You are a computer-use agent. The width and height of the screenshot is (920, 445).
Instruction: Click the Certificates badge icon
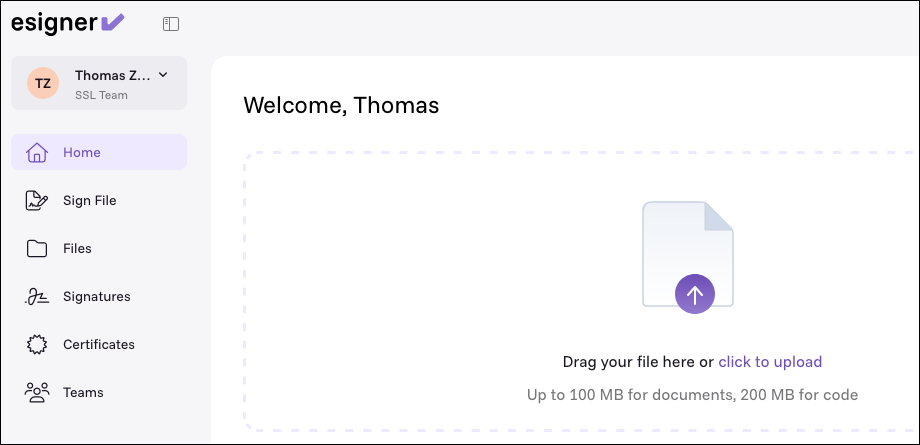click(x=37, y=345)
